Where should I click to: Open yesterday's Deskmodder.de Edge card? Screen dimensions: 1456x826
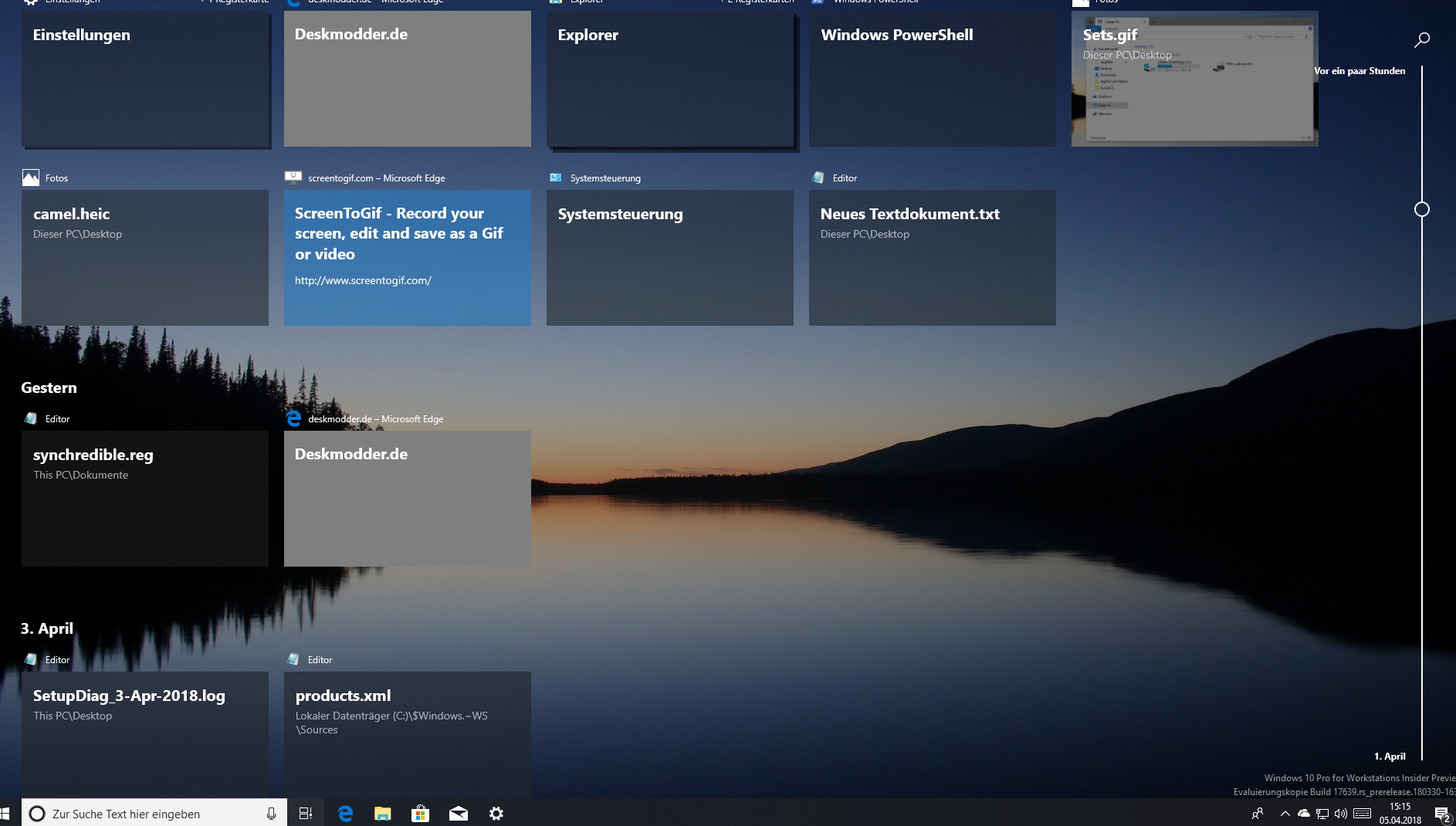[x=408, y=499]
